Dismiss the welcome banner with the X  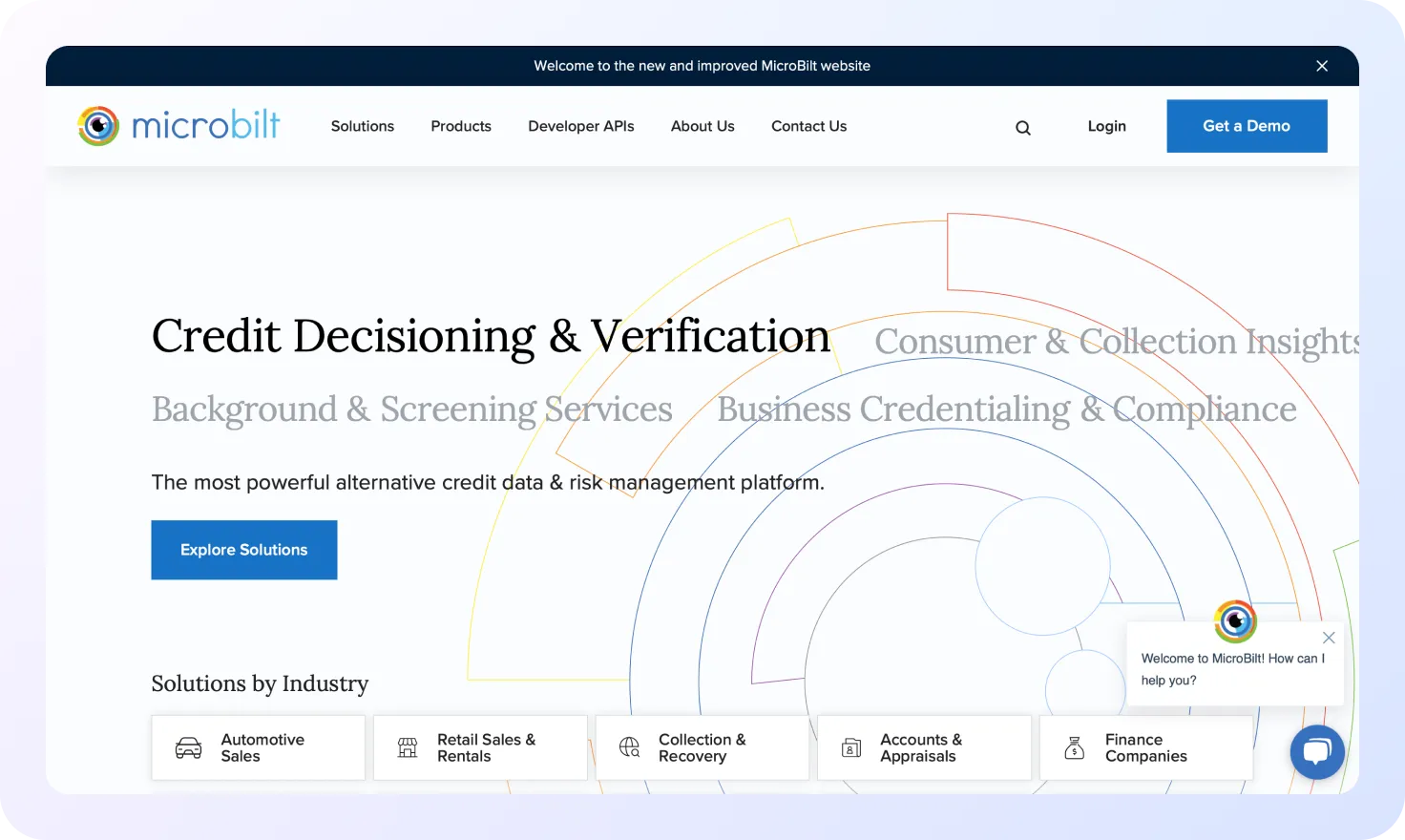pyautogui.click(x=1322, y=66)
